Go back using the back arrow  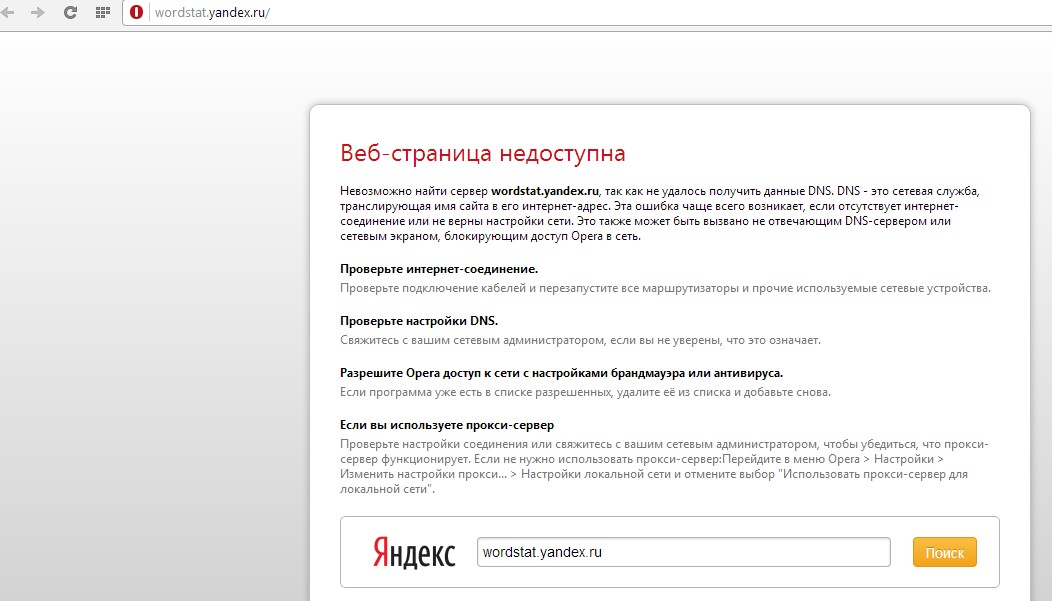(x=7, y=12)
